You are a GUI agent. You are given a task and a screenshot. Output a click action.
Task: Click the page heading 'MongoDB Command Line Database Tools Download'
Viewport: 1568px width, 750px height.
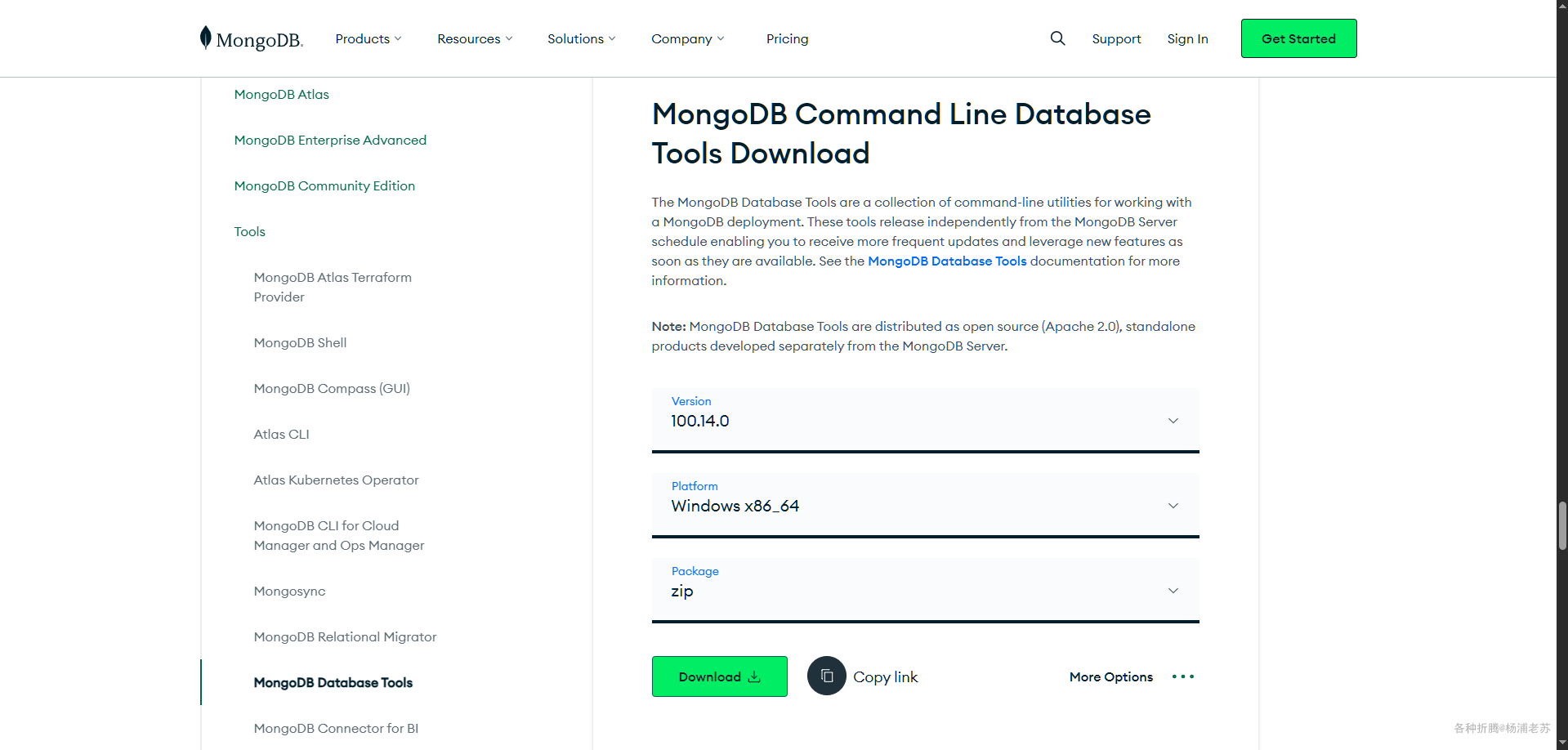[901, 133]
